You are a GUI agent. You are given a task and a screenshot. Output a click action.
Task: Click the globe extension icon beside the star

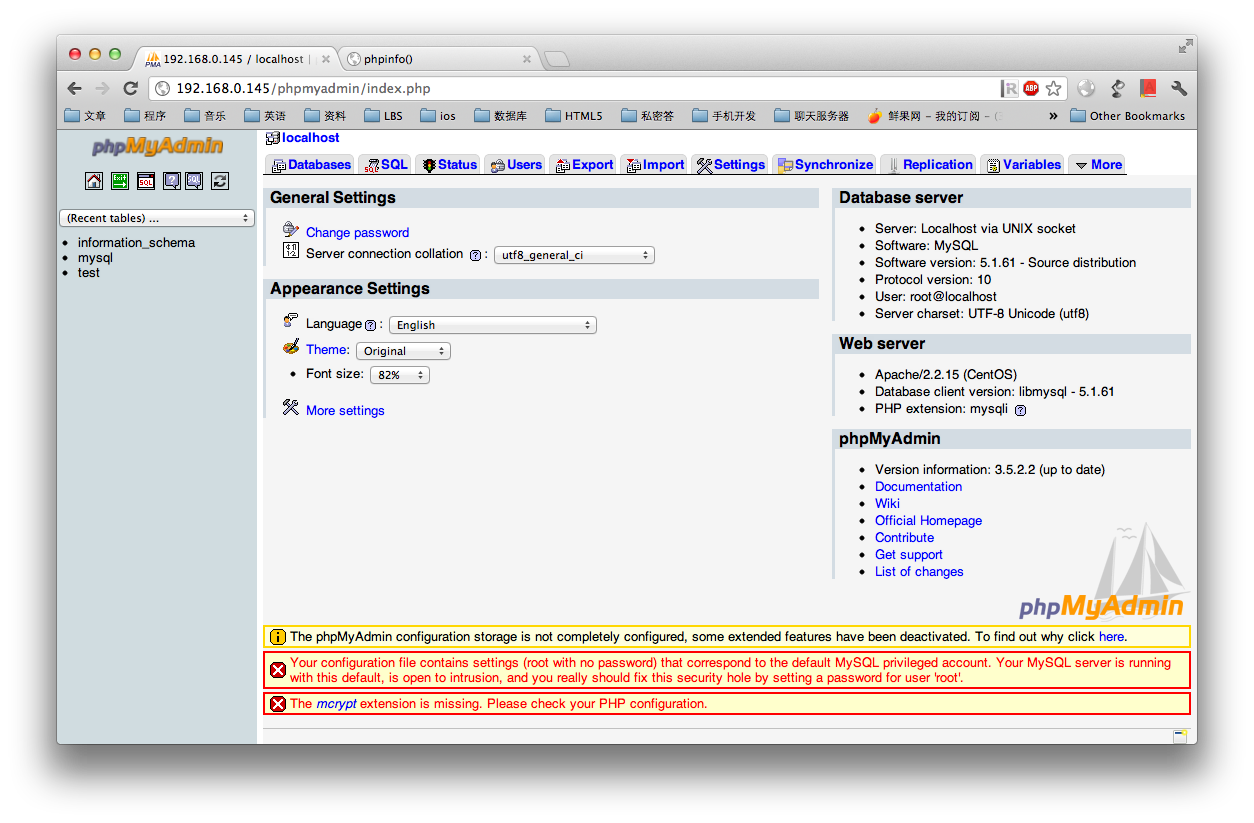coord(1086,89)
